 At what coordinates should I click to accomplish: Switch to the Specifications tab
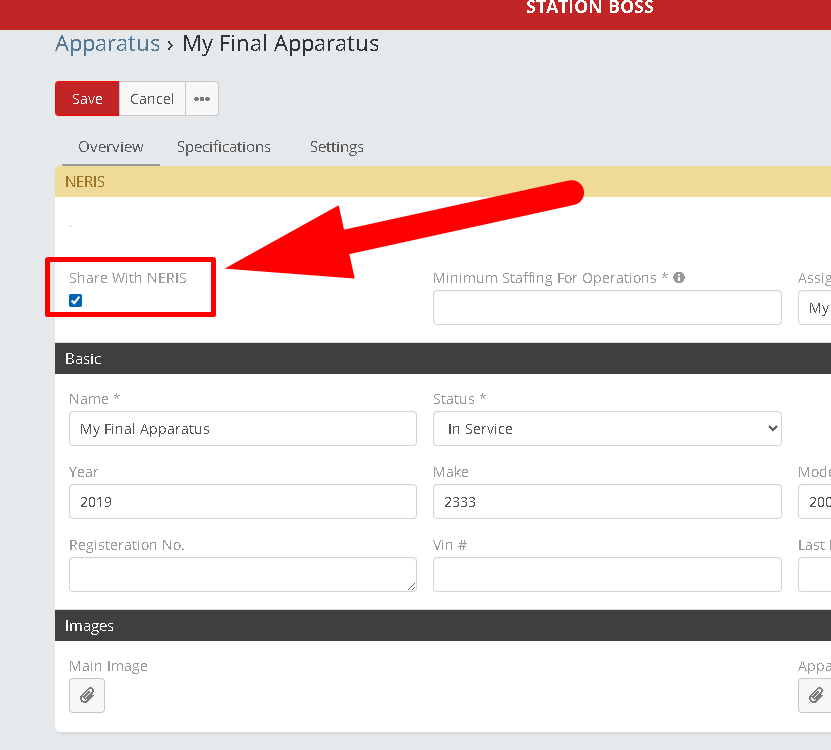click(224, 147)
